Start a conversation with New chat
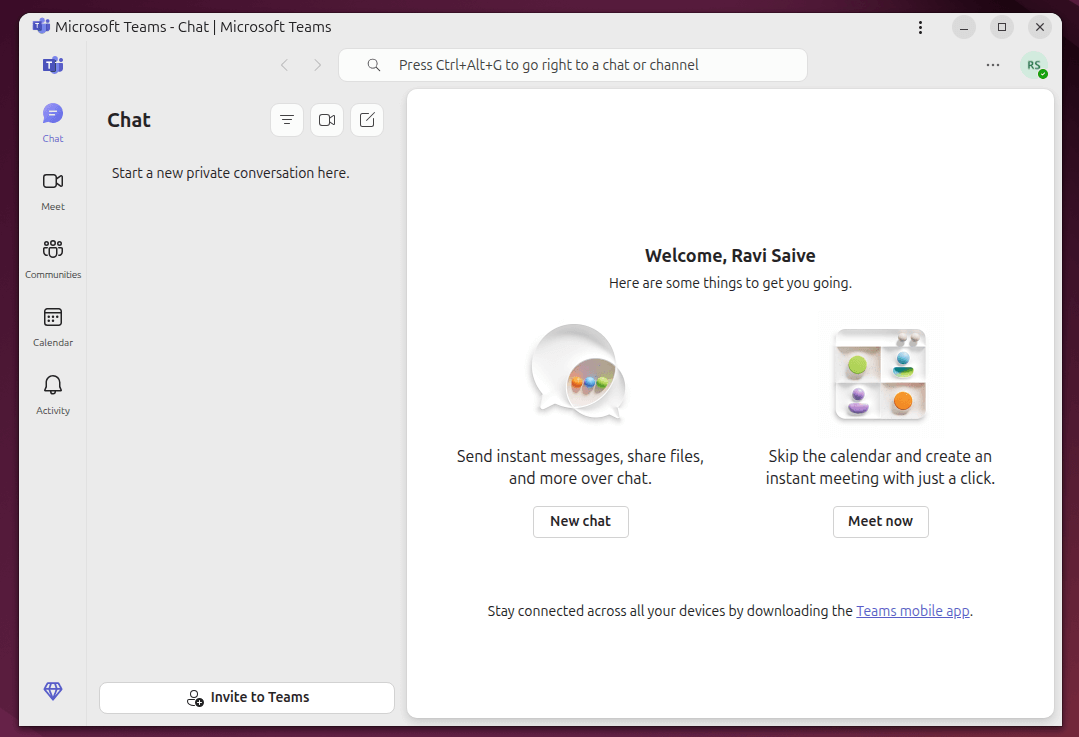Image resolution: width=1079 pixels, height=737 pixels. (580, 521)
